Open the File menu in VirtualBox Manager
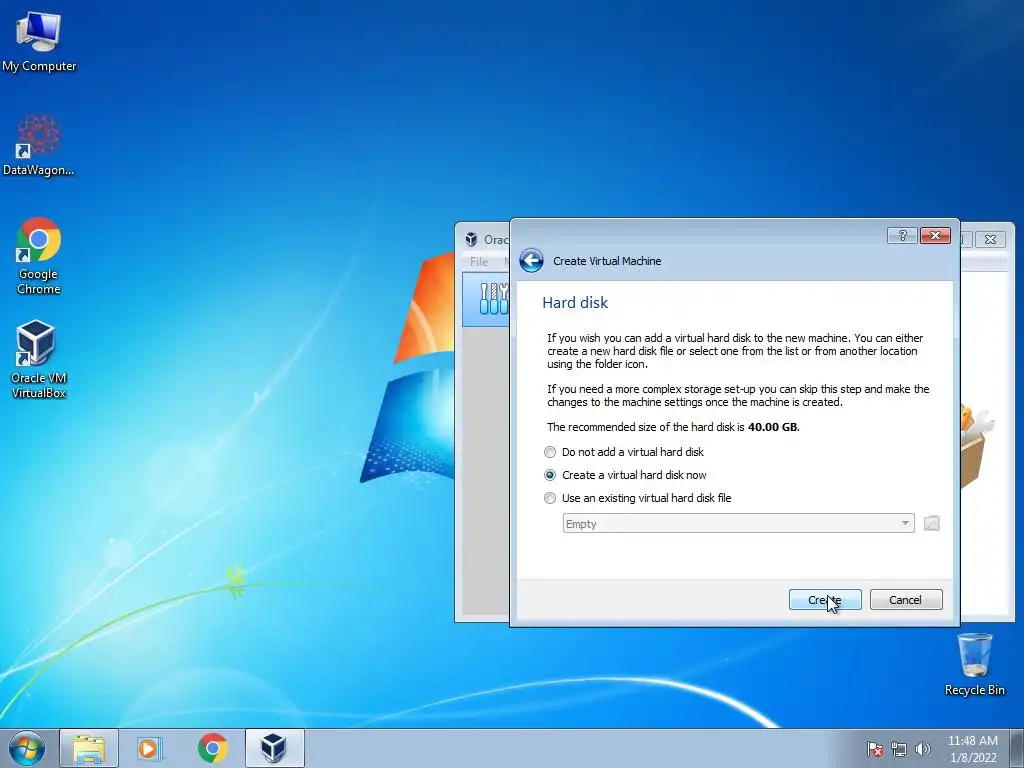The width and height of the screenshot is (1024, 768). 479,262
